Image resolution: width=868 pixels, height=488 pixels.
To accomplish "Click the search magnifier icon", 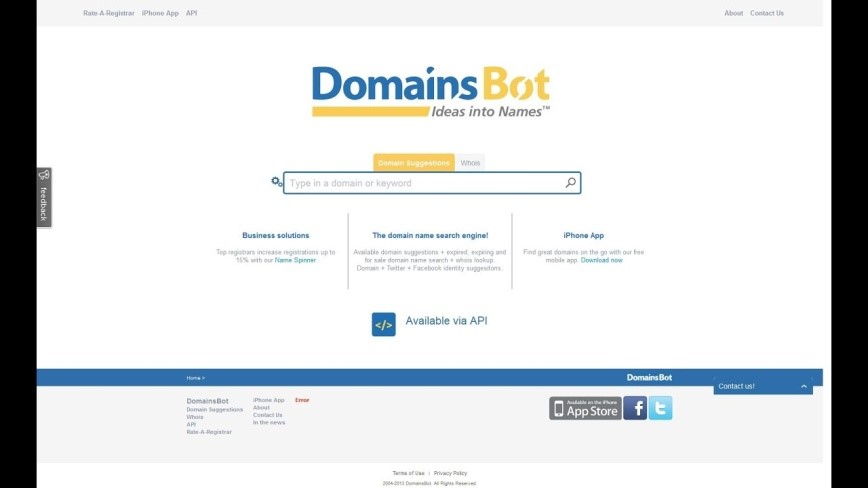I will click(570, 183).
